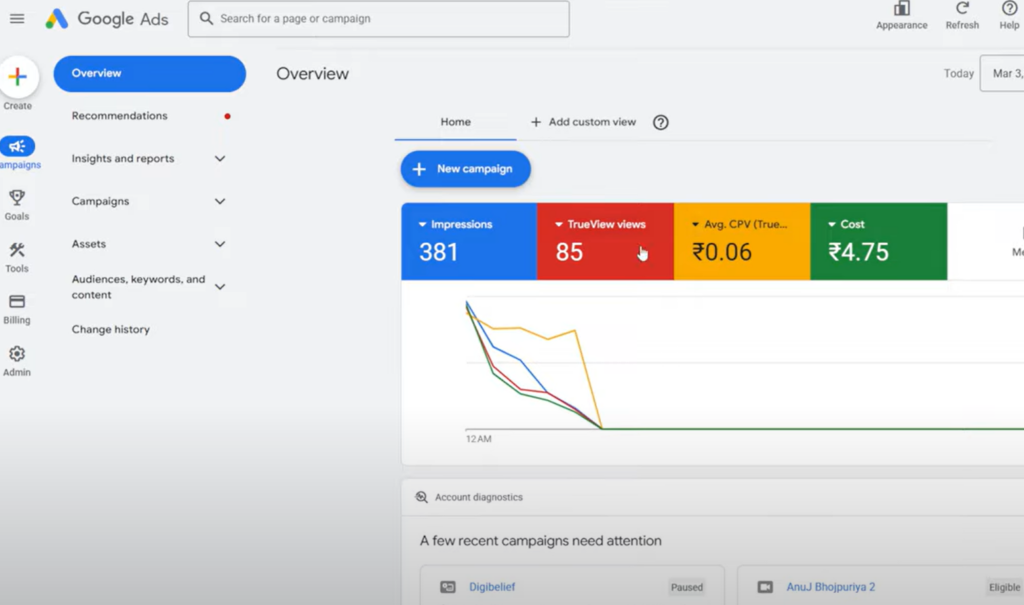
Task: Open Billing card sidebar icon
Action: pyautogui.click(x=17, y=301)
